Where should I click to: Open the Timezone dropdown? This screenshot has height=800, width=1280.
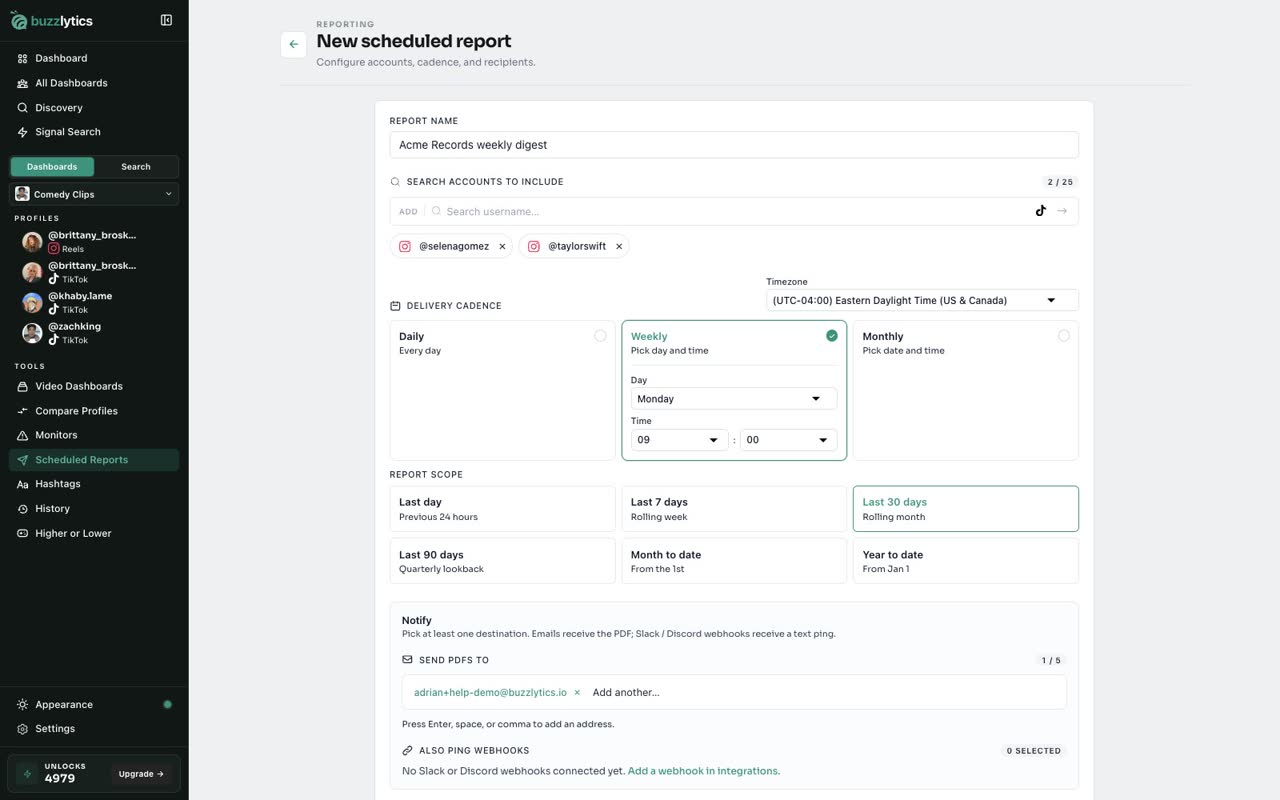point(922,300)
